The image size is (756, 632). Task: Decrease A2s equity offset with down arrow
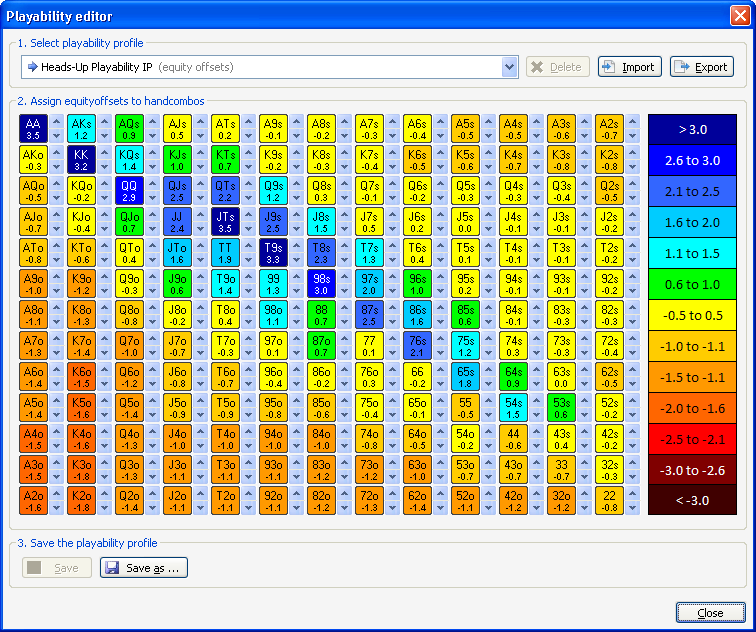coord(633,136)
